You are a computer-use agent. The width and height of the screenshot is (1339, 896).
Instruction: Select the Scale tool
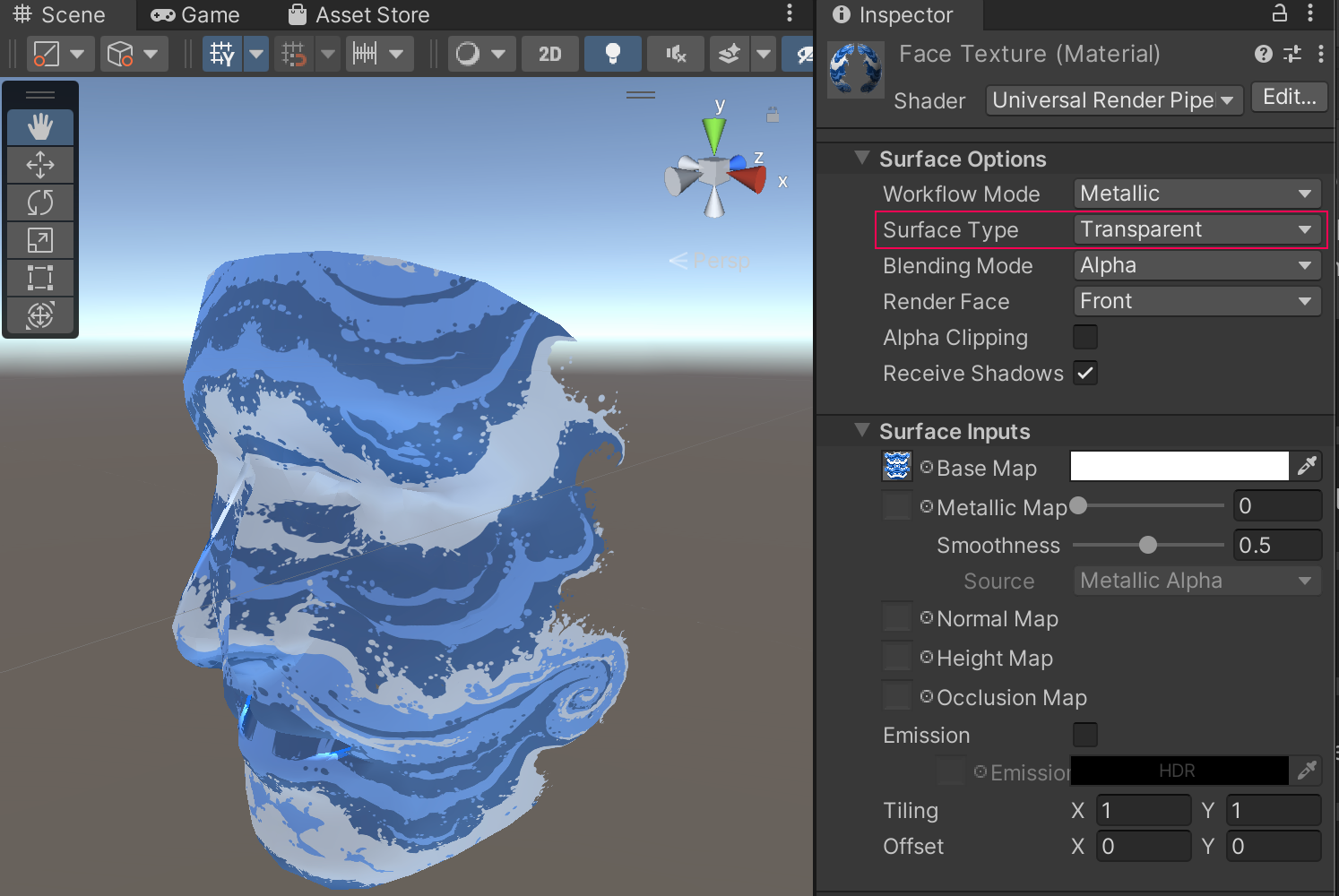click(40, 240)
